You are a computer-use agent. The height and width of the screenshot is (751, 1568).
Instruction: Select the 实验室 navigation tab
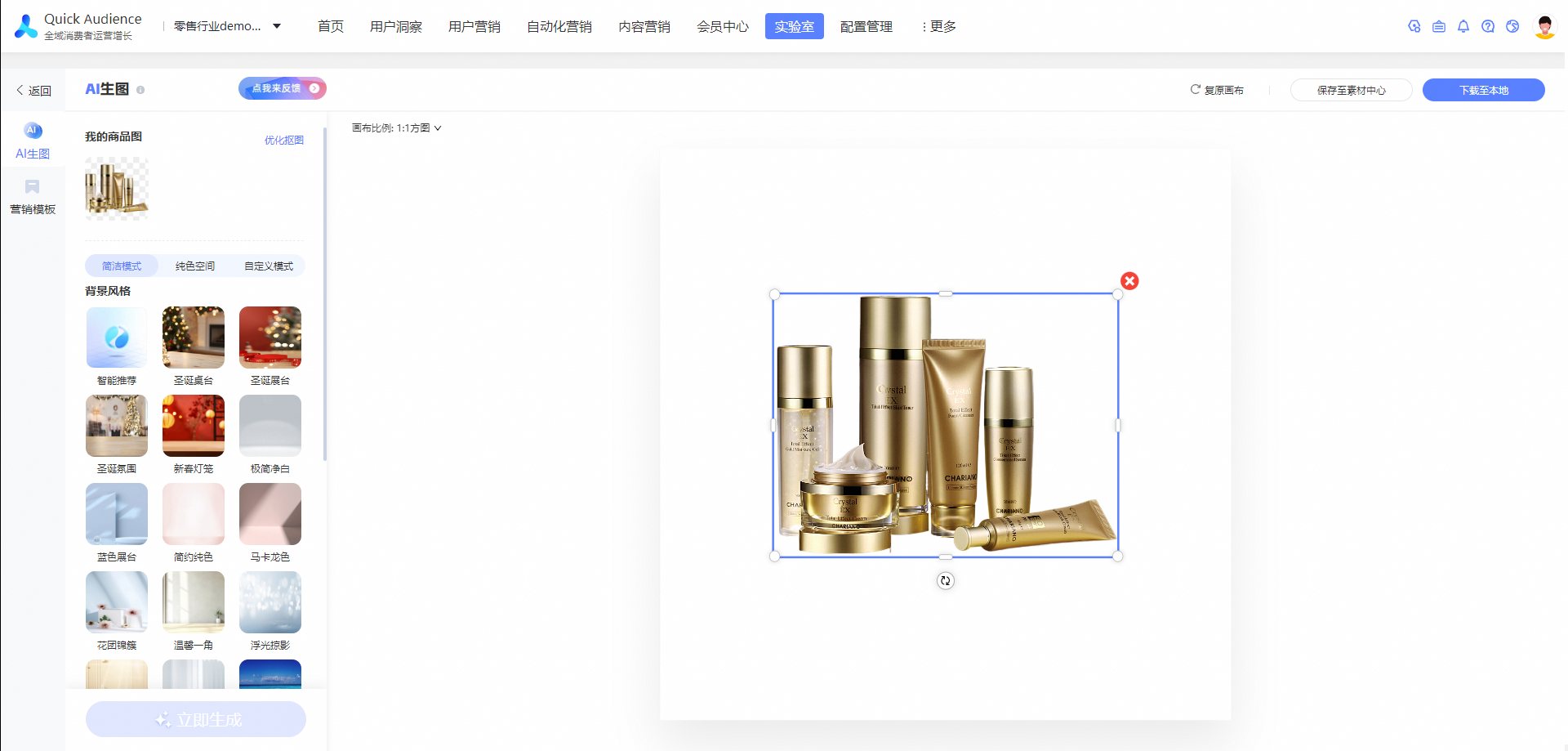pyautogui.click(x=795, y=26)
